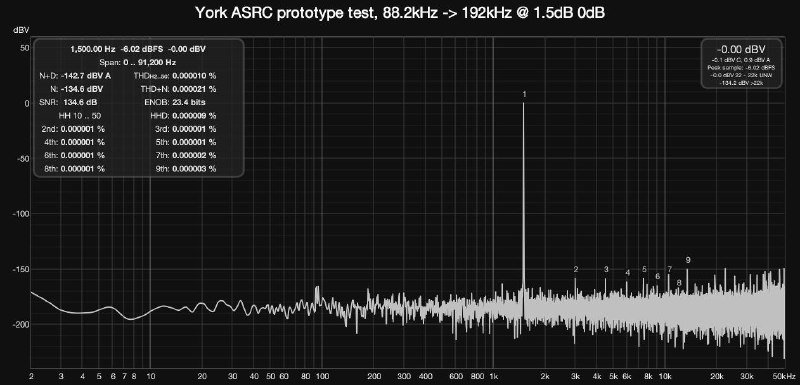Click the "22 - 22k UNW" level line
800x385 pixels.
coord(741,75)
